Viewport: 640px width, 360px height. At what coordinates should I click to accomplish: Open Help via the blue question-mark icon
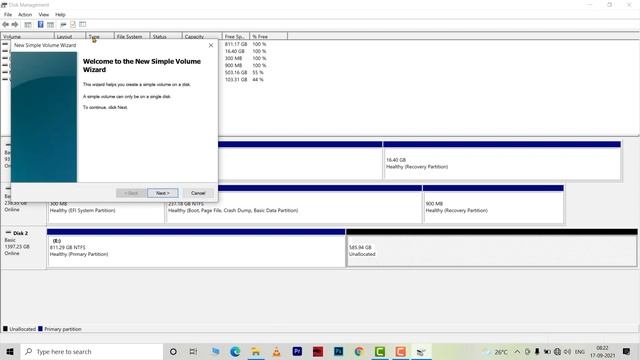coord(40,24)
